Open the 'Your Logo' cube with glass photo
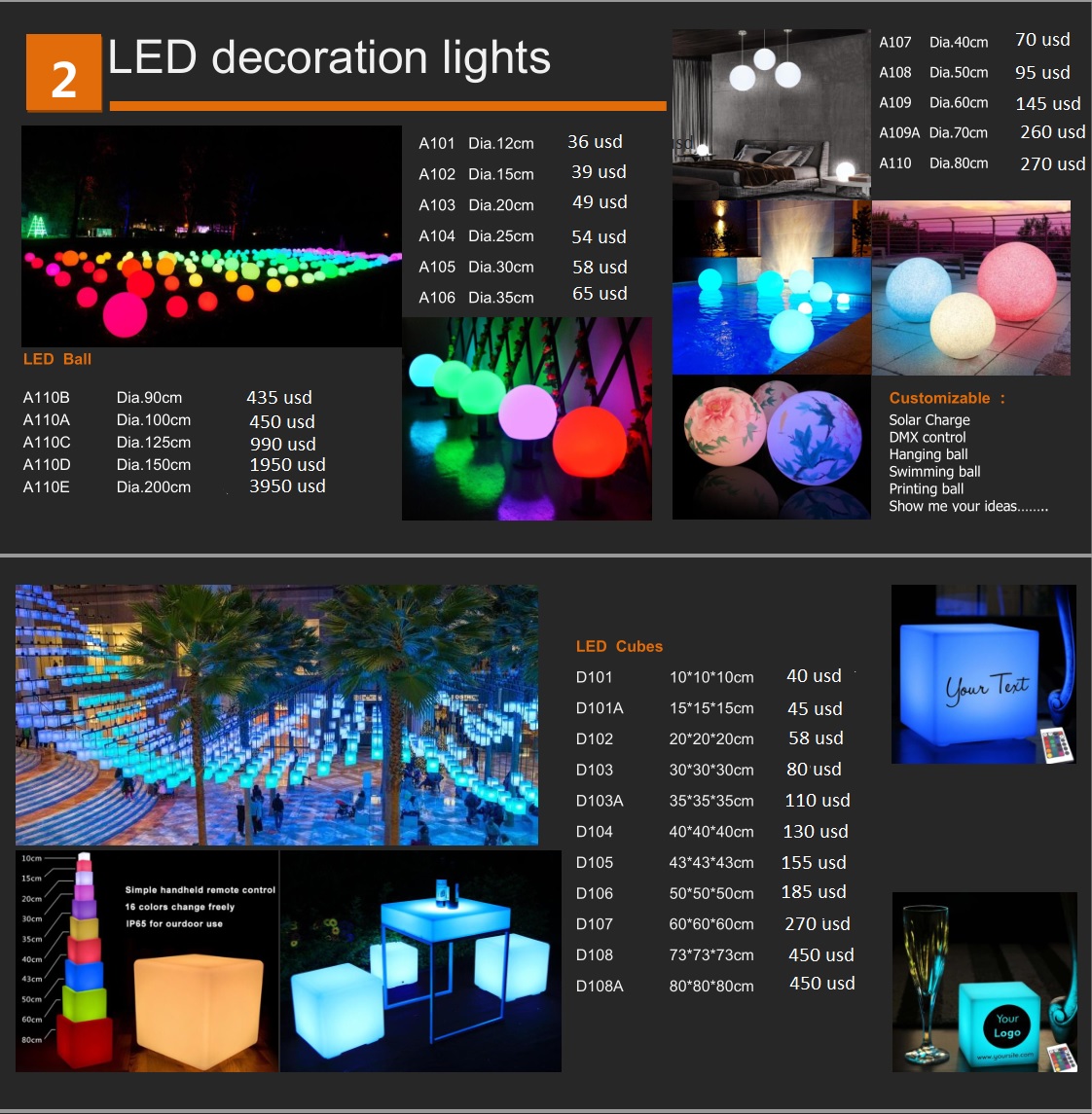Viewport: 1092px width, 1114px height. (985, 983)
